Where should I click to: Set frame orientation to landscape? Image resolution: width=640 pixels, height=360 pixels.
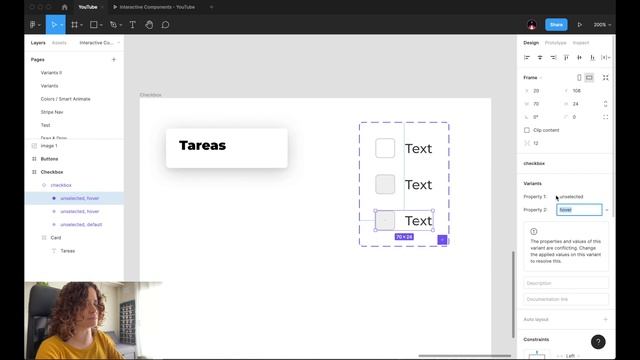tap(589, 78)
